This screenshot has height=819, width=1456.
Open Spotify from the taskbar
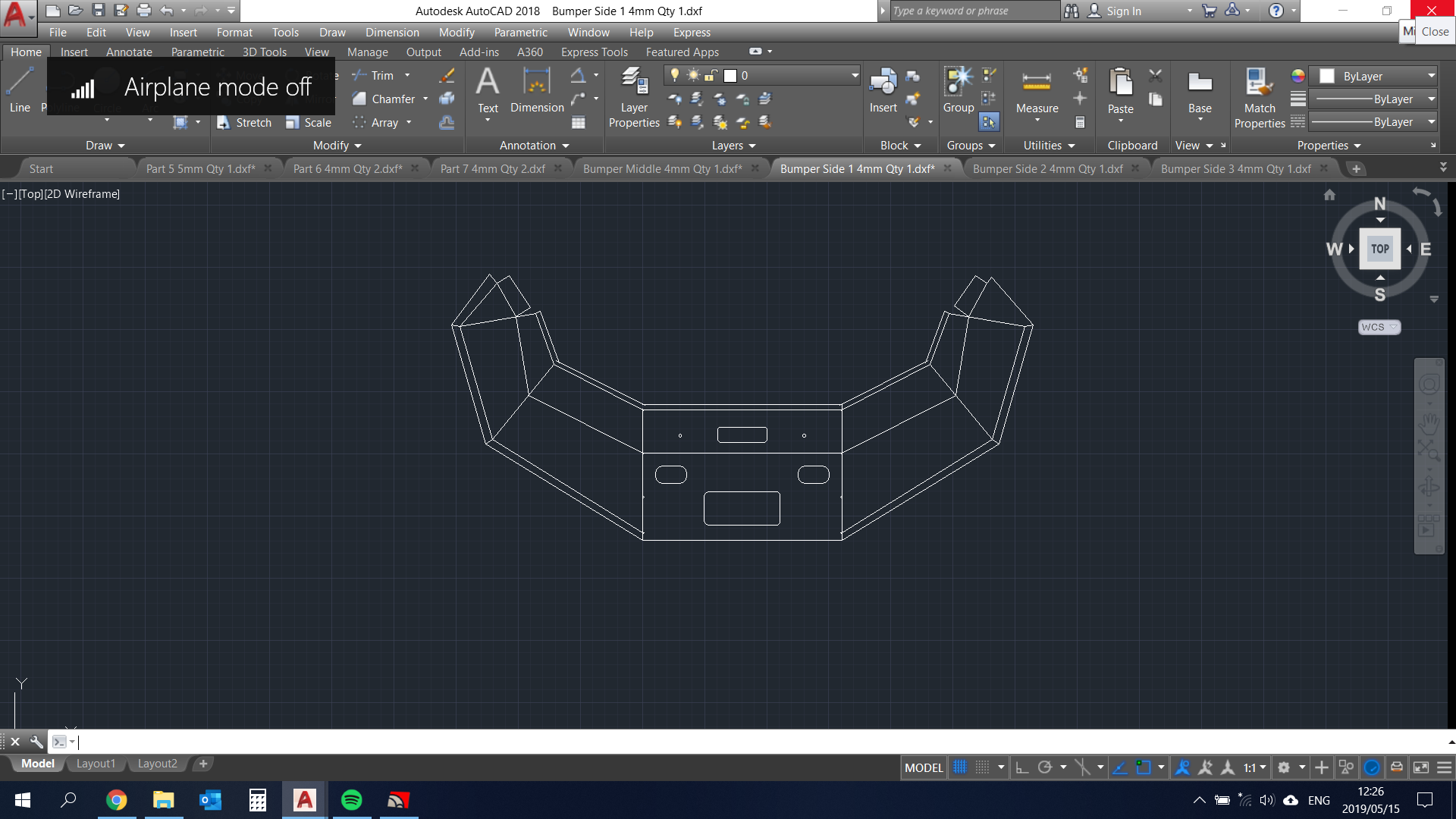click(351, 799)
